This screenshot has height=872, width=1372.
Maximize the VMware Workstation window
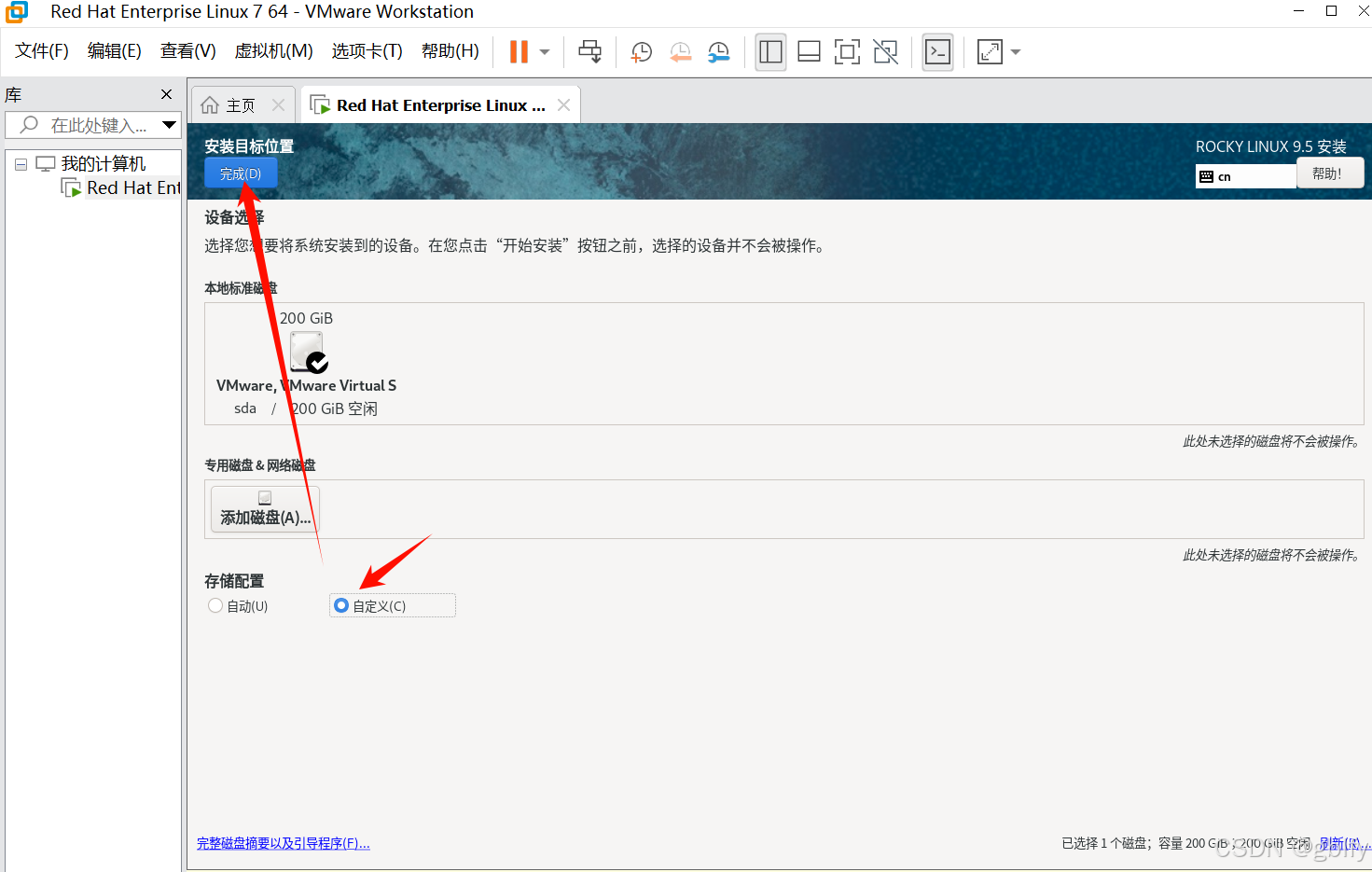tap(1331, 11)
